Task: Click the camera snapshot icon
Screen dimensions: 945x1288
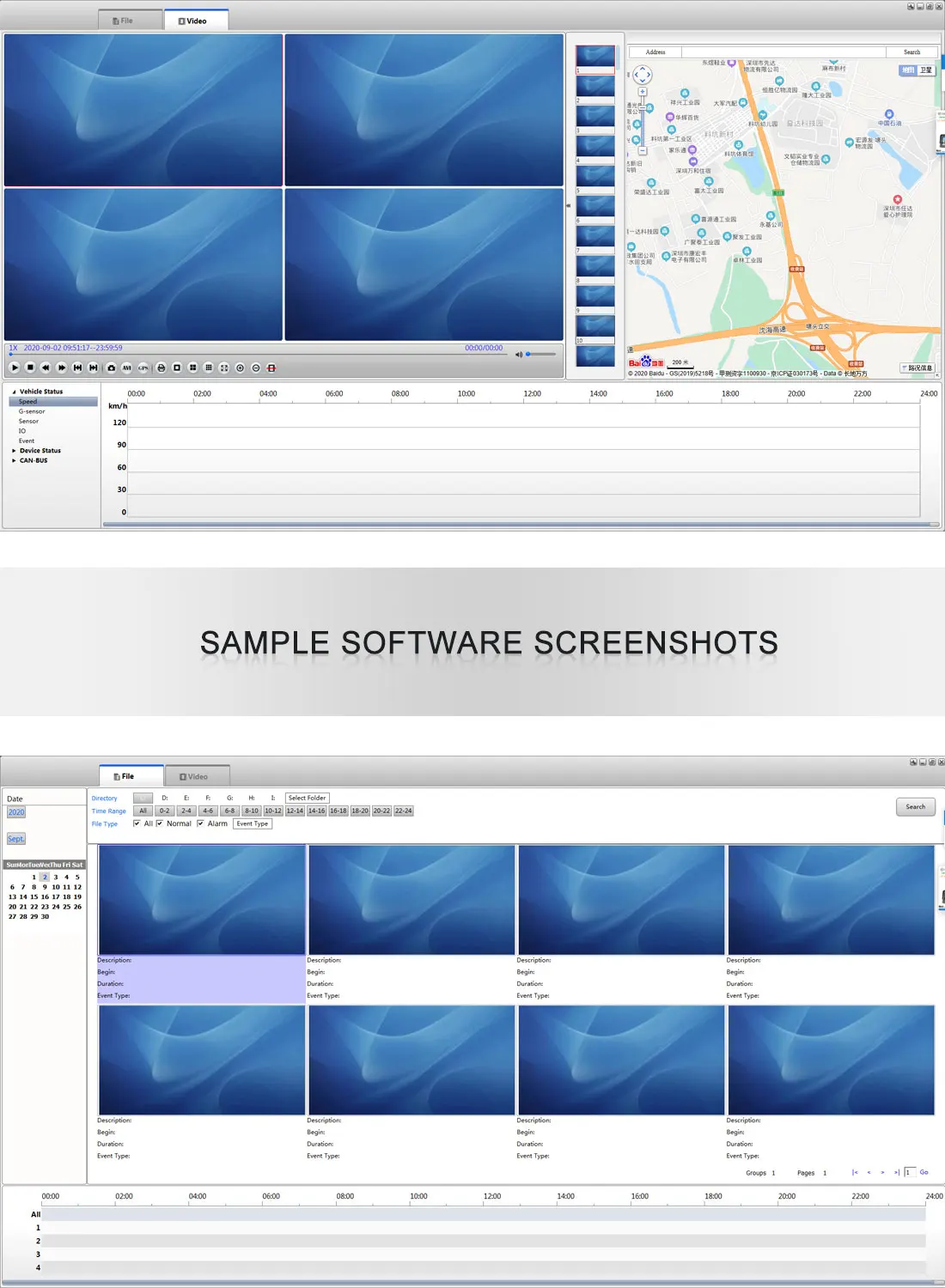Action: coord(111,368)
